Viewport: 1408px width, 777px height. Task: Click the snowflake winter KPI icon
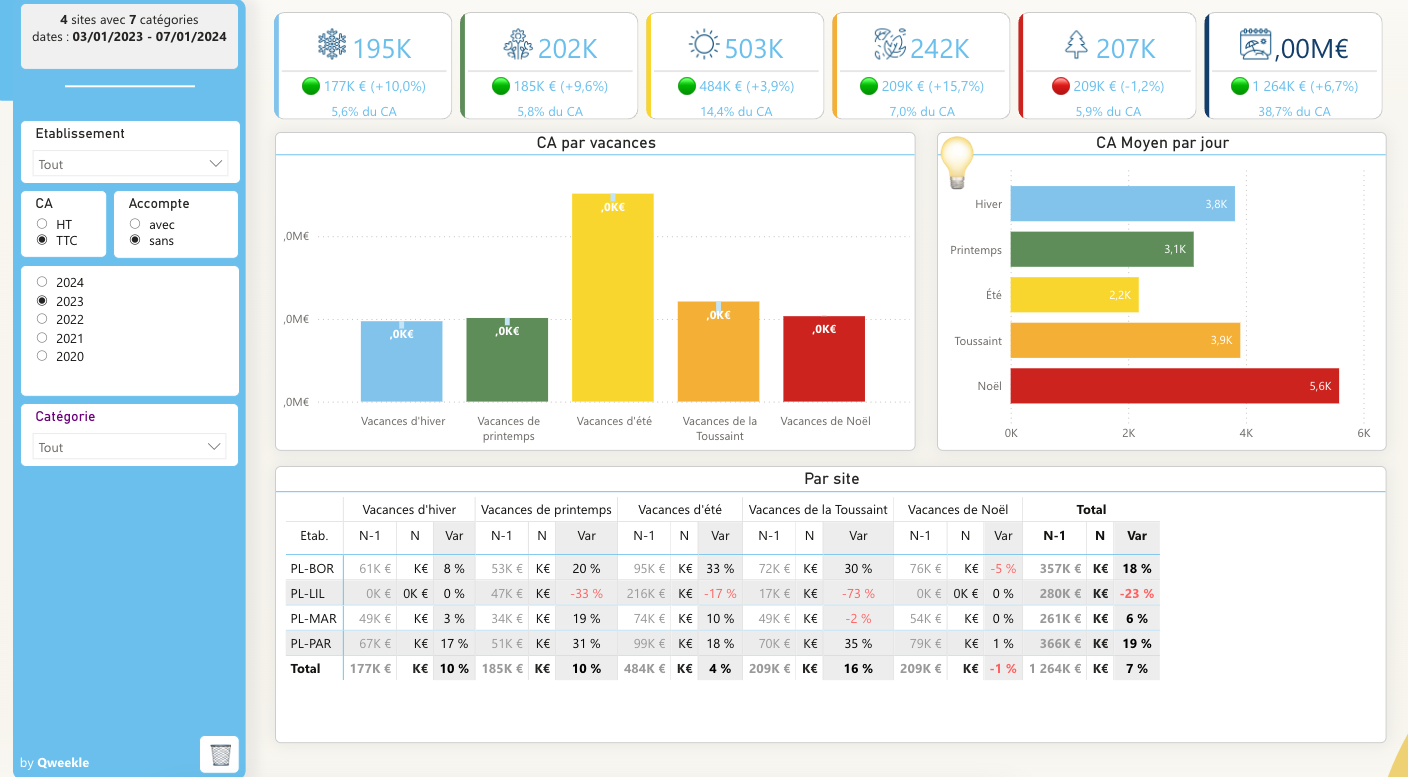(331, 45)
